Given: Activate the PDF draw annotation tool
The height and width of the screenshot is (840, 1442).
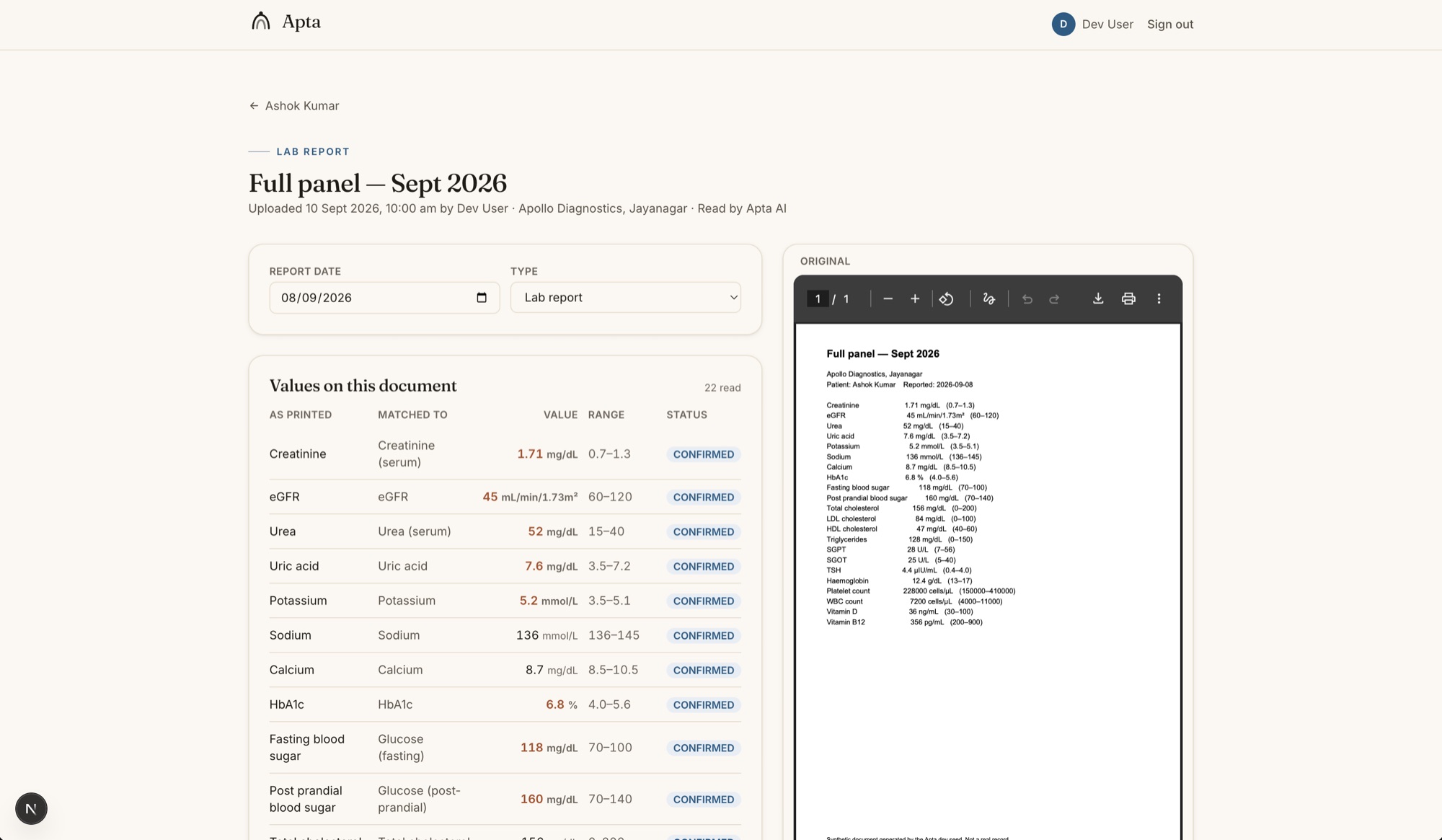Looking at the screenshot, I should (988, 299).
